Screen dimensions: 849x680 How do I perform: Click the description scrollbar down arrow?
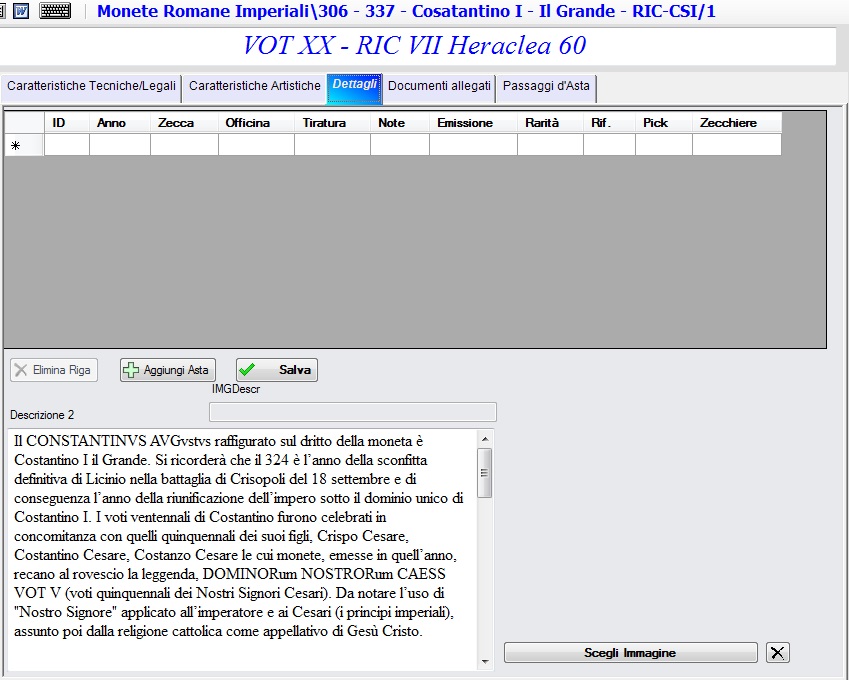pyautogui.click(x=485, y=662)
